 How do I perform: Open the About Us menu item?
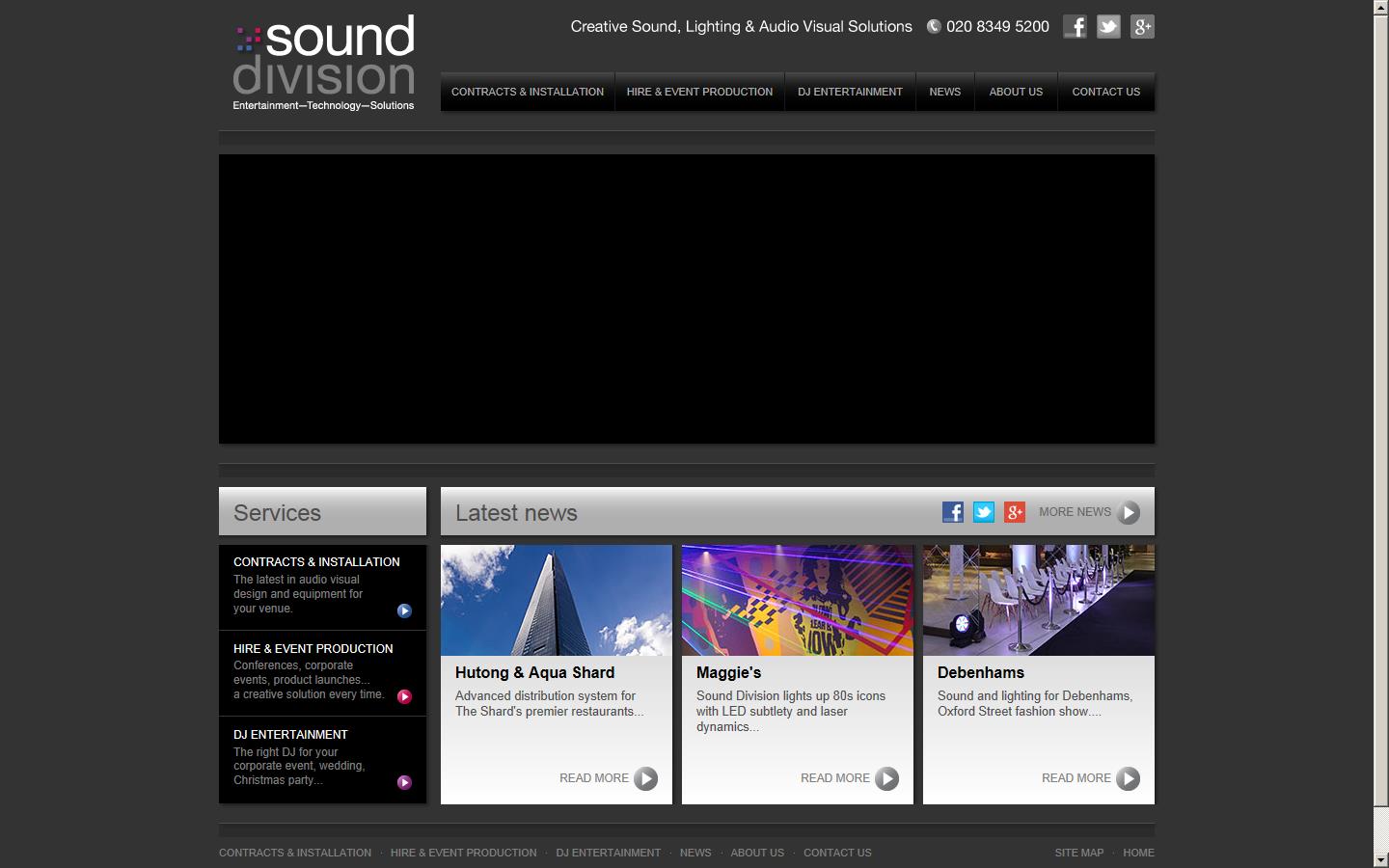click(1015, 91)
